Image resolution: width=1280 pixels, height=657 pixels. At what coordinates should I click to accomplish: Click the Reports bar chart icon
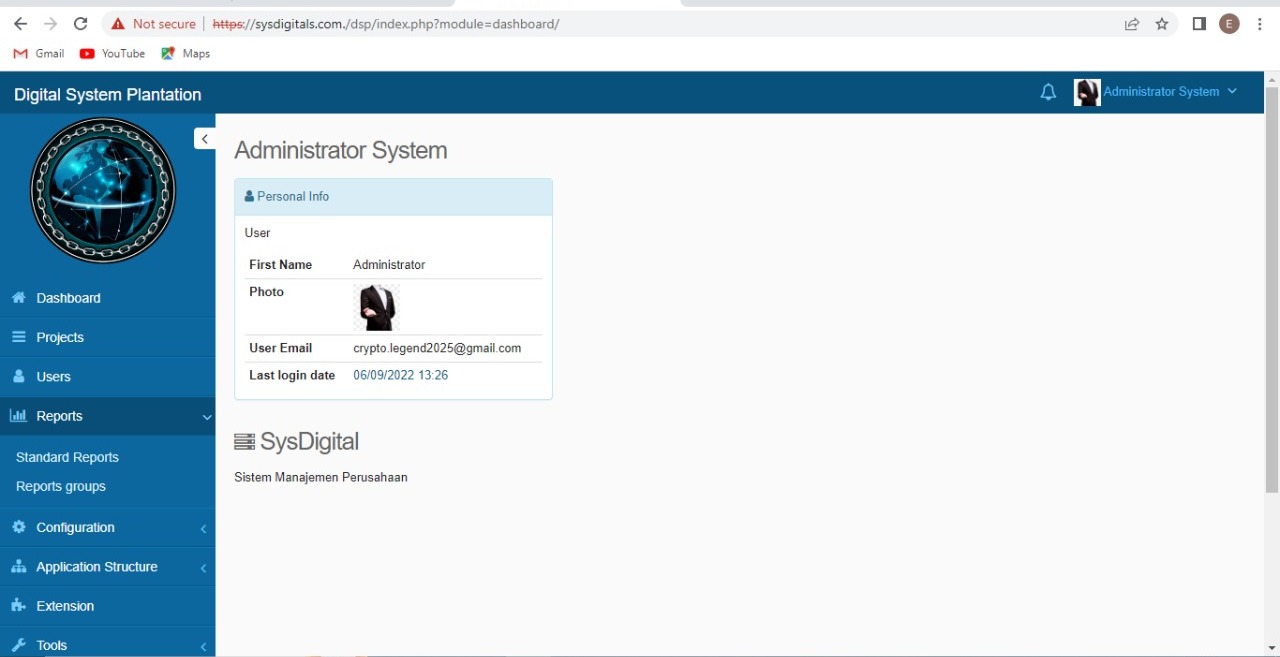(x=18, y=416)
